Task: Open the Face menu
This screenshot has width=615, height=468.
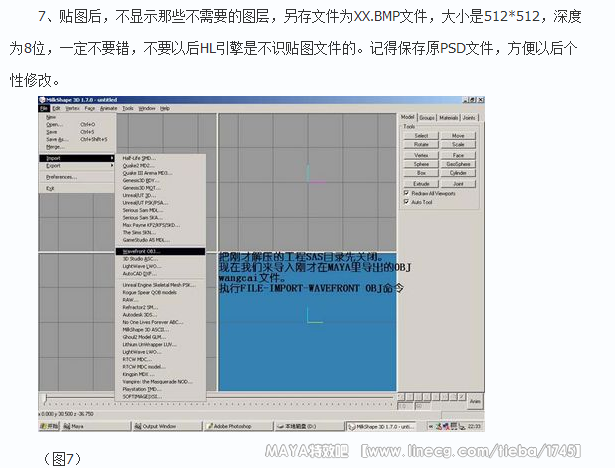Action: [x=90, y=108]
